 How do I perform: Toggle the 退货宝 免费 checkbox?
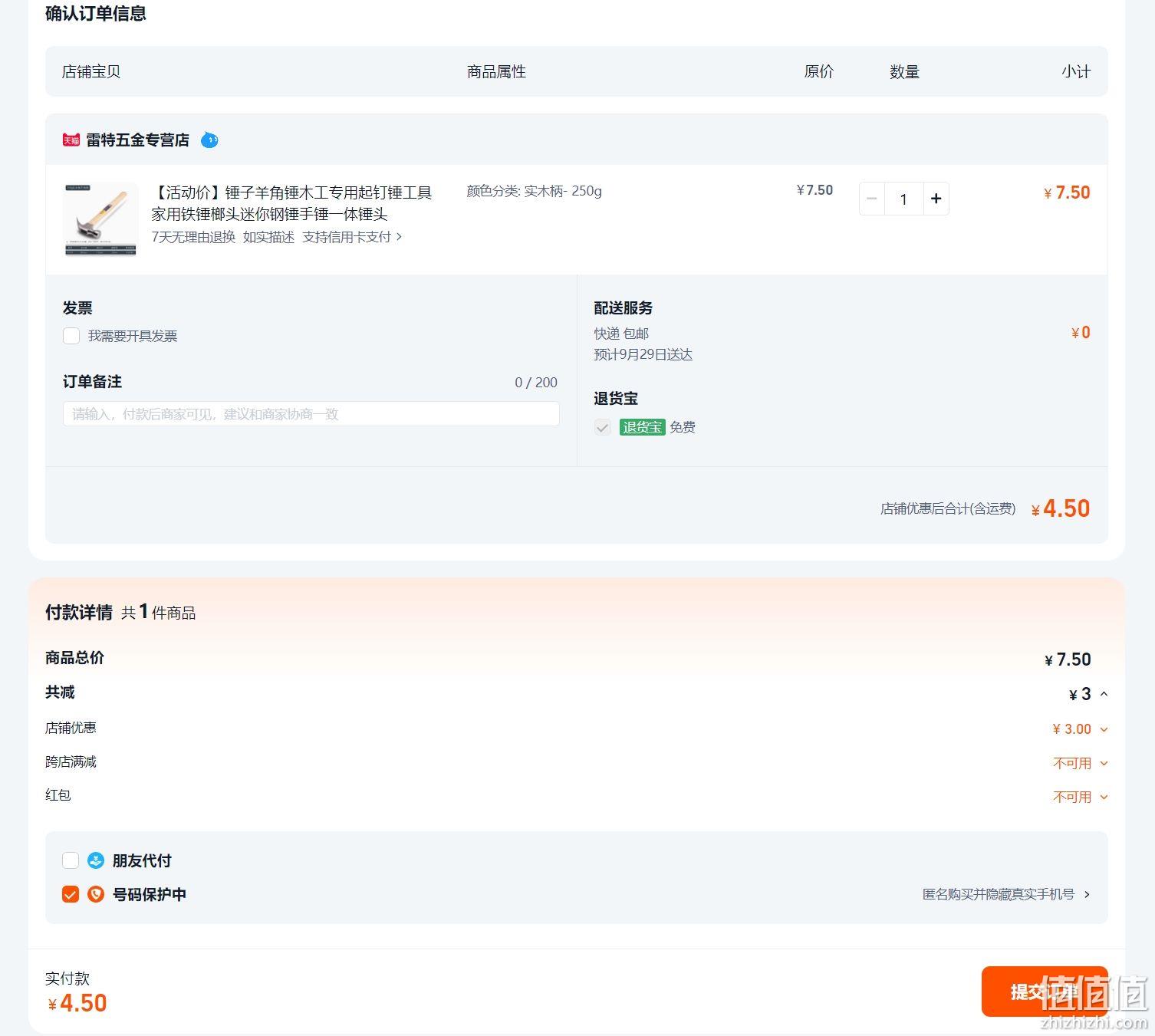tap(603, 427)
